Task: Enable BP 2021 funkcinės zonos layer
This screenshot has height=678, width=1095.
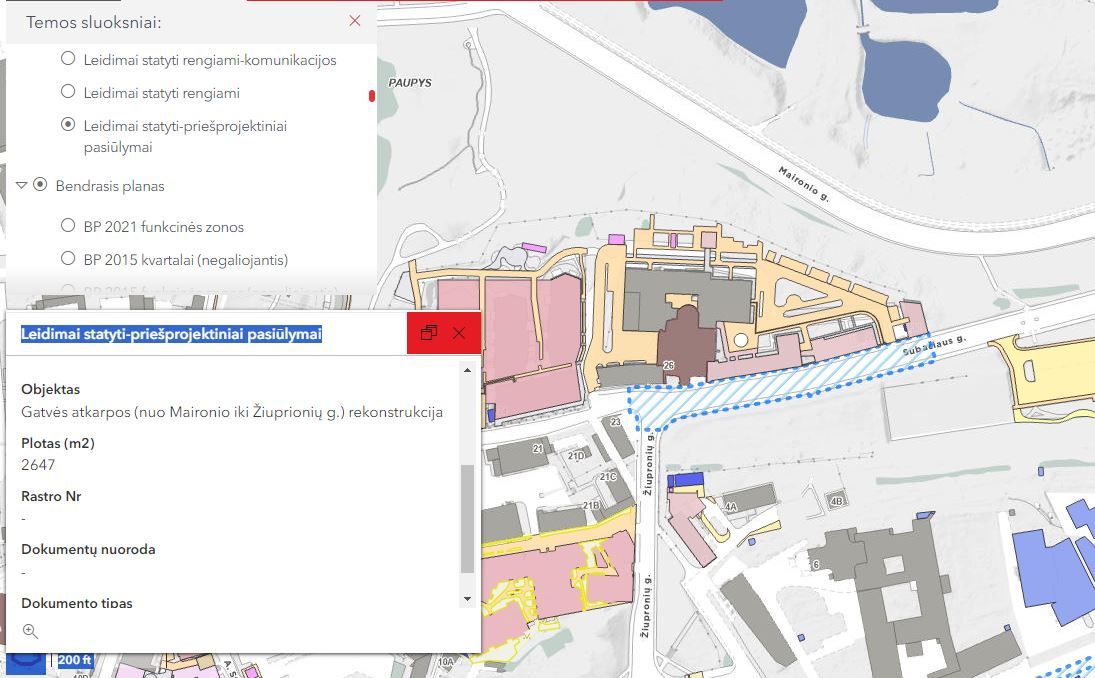Action: click(68, 226)
